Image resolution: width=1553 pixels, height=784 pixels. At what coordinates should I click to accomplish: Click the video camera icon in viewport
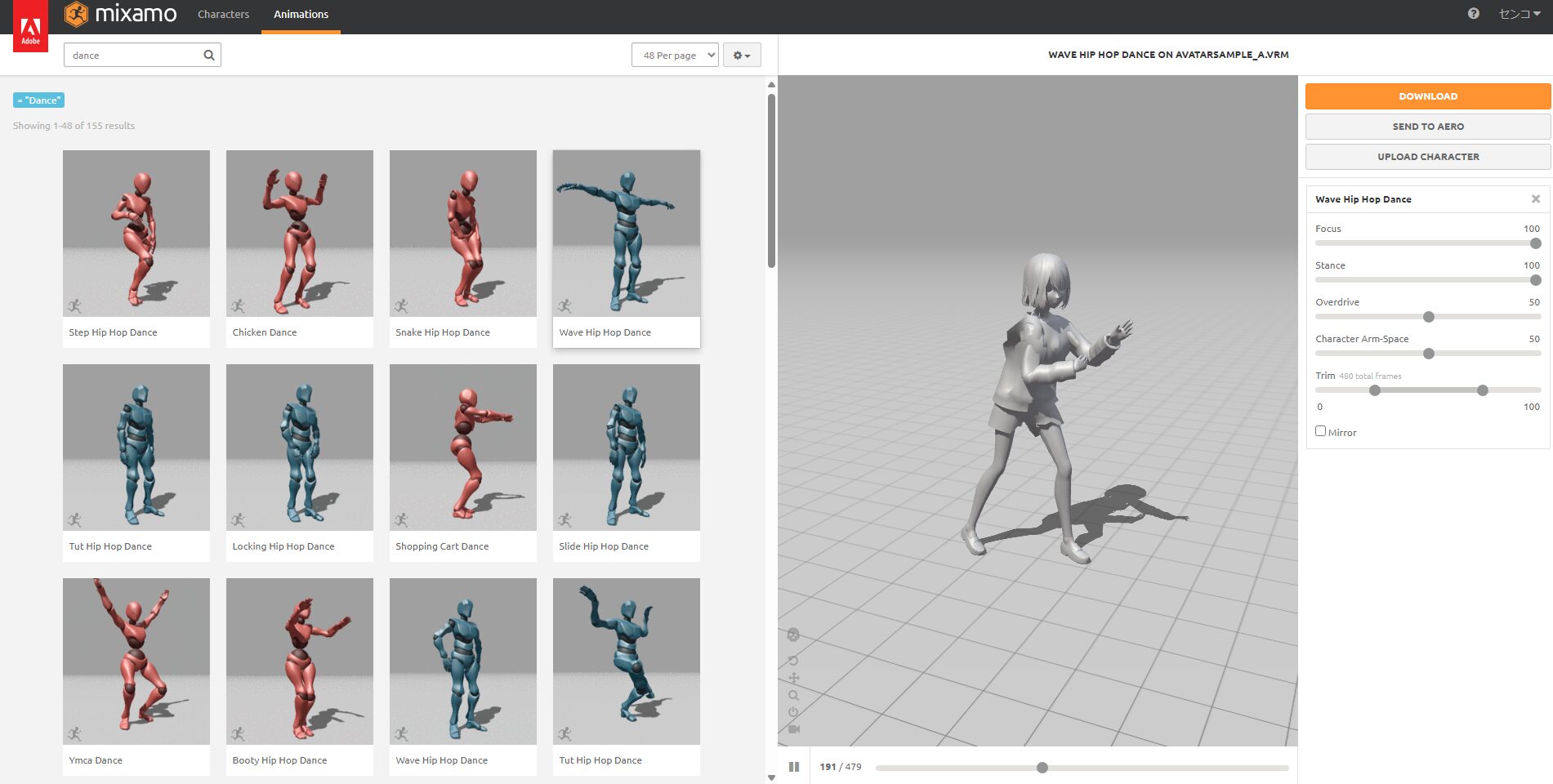point(794,728)
